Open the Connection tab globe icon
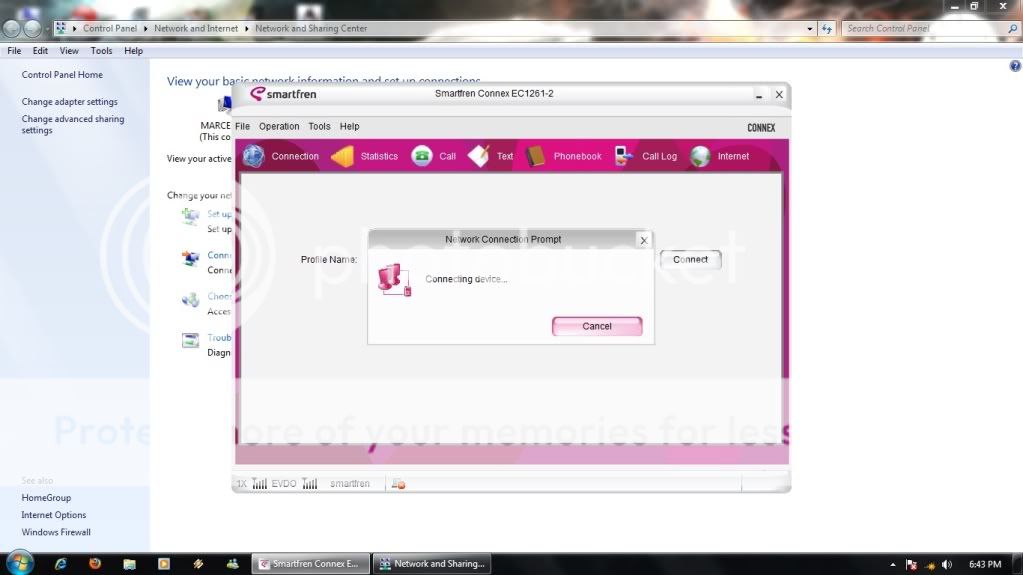Viewport: 1023px width, 575px height. (x=254, y=156)
